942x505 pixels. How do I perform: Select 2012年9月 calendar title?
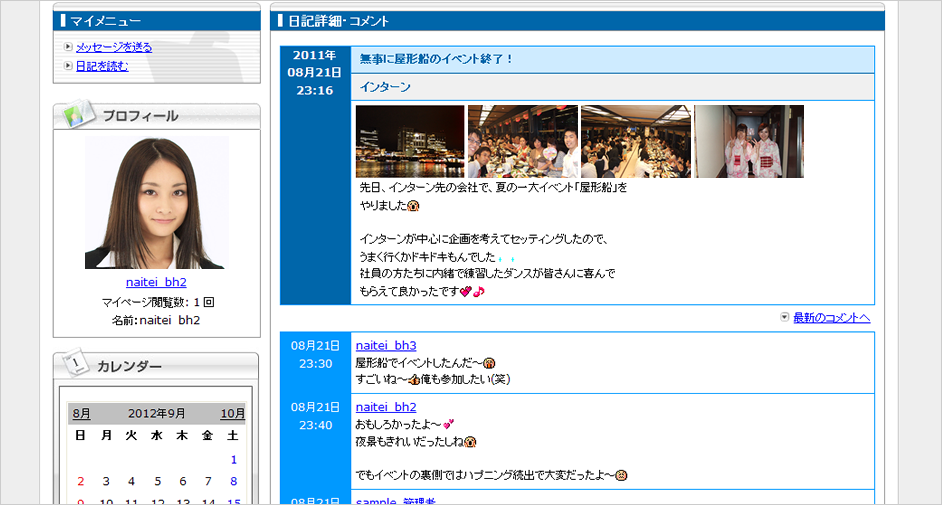tap(156, 414)
